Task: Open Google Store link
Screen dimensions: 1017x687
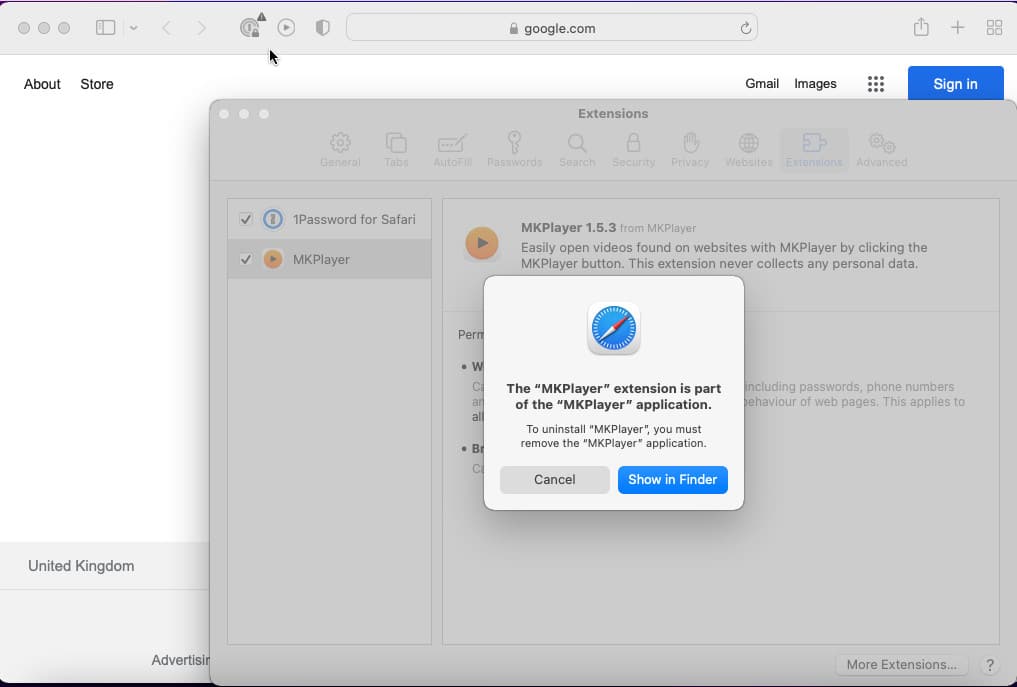Action: coord(97,84)
